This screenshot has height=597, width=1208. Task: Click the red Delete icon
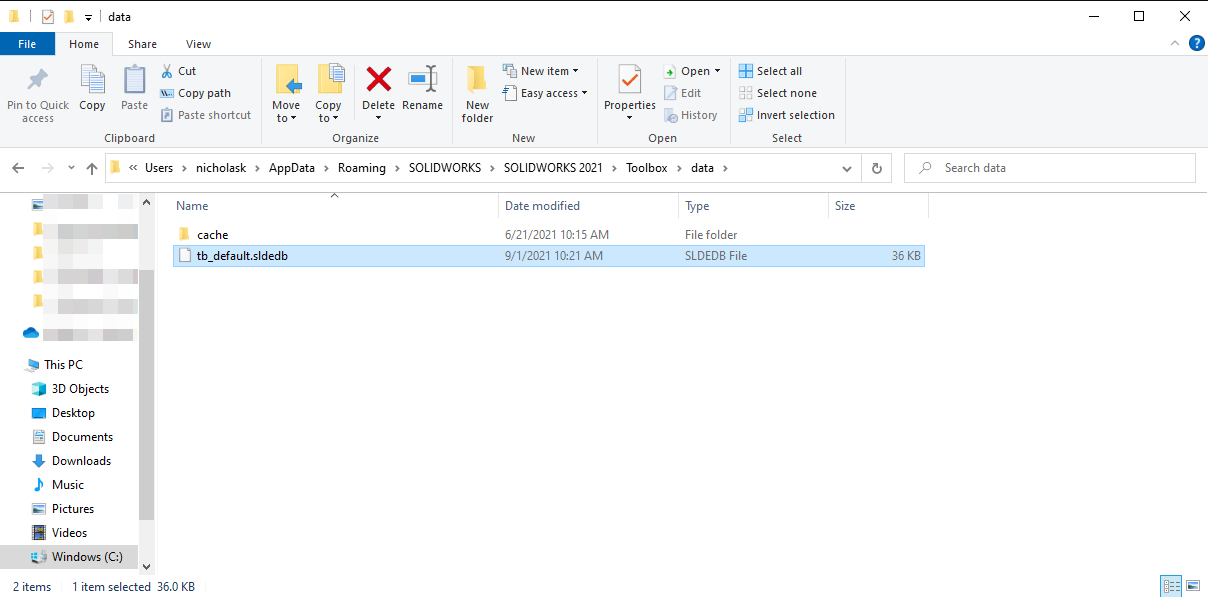[x=378, y=79]
